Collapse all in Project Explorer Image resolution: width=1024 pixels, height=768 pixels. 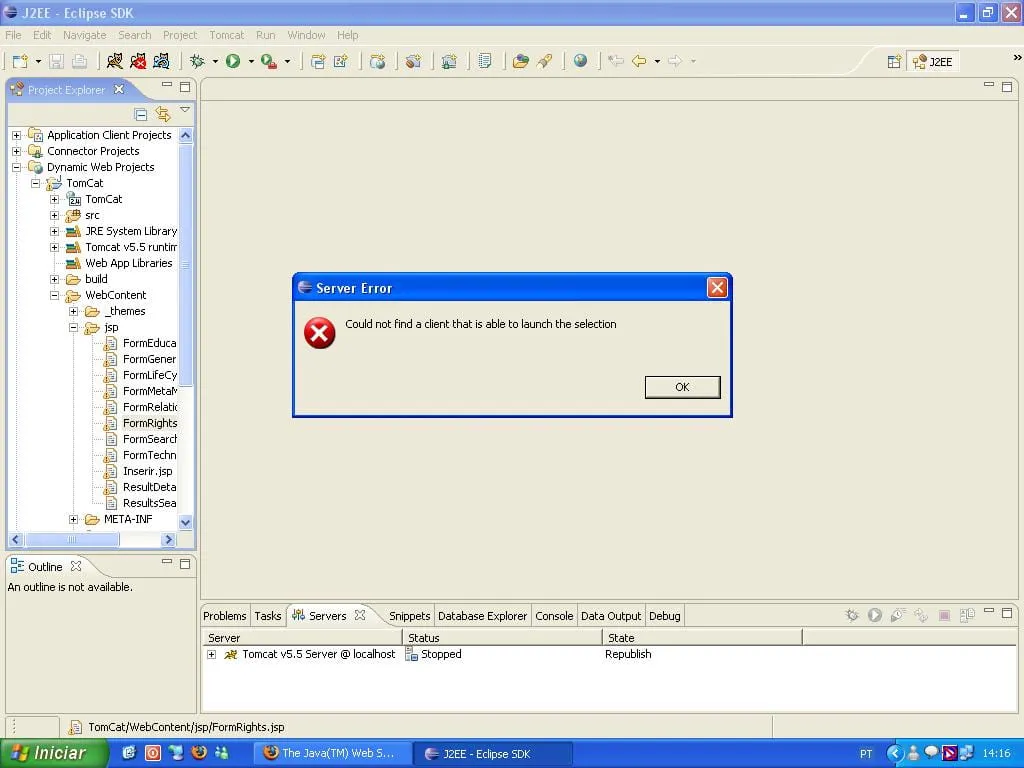(x=140, y=115)
